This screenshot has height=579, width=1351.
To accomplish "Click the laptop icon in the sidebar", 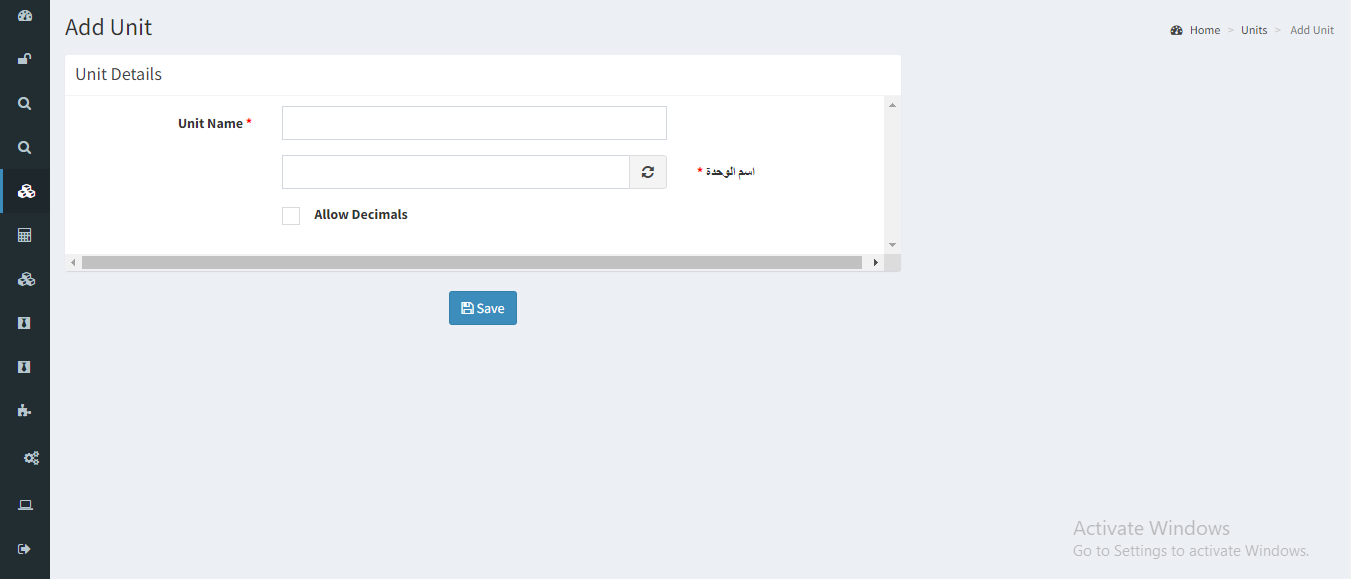I will point(25,505).
